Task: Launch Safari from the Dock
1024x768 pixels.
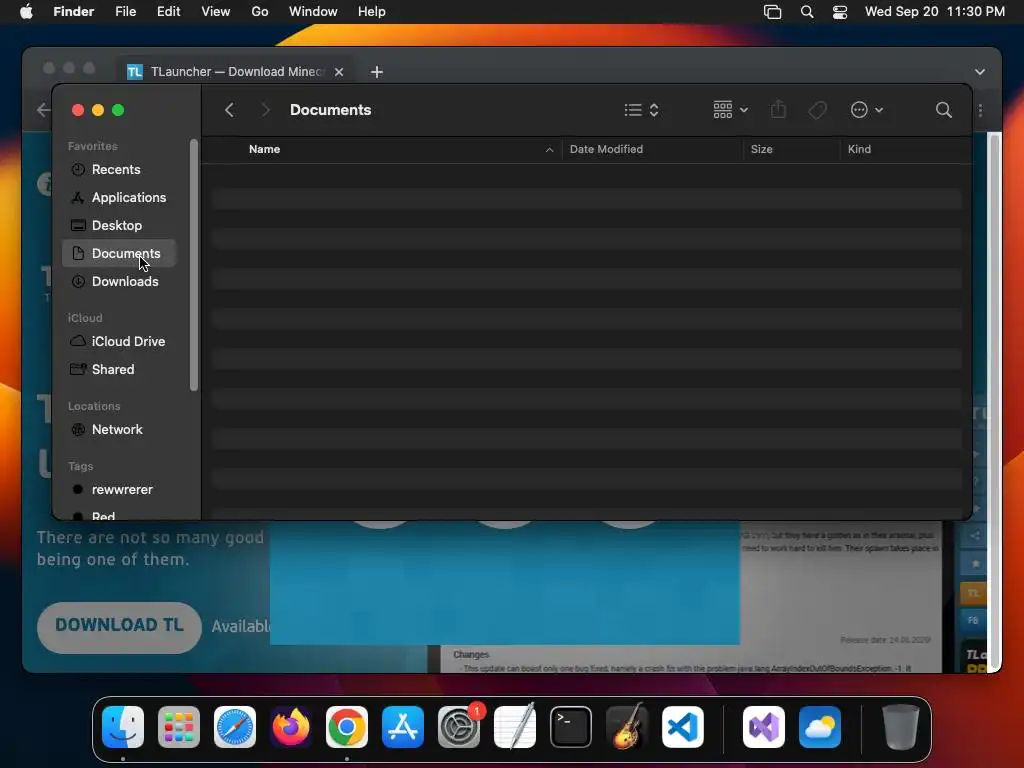Action: pos(235,727)
